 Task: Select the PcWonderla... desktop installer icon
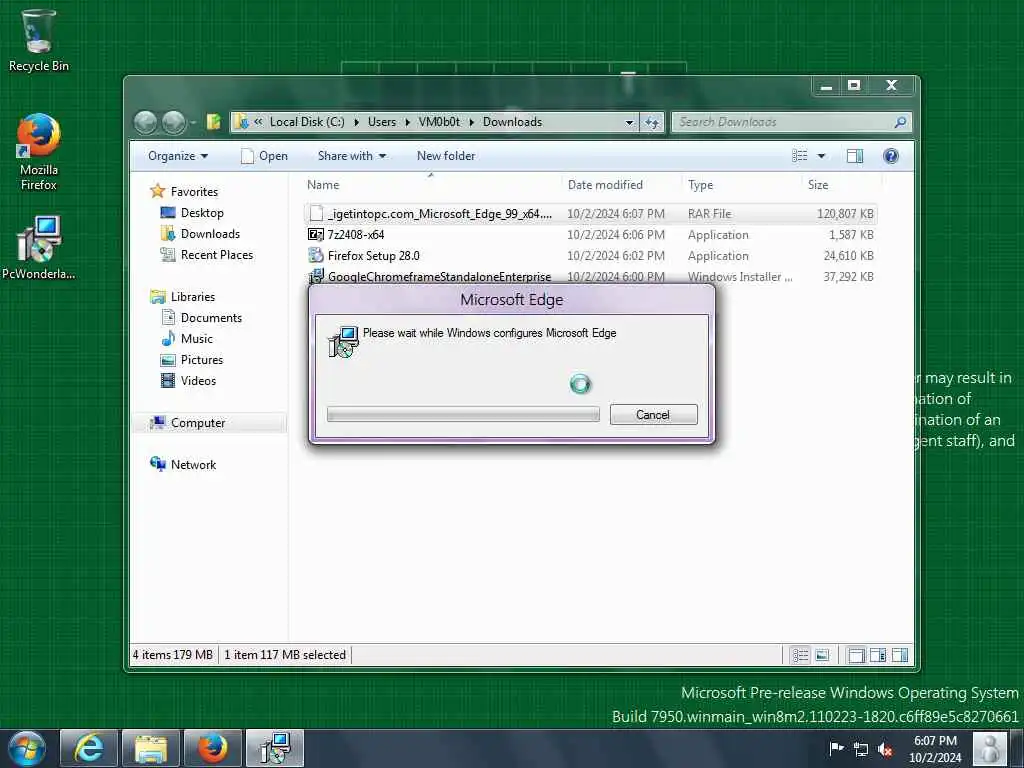click(x=38, y=248)
